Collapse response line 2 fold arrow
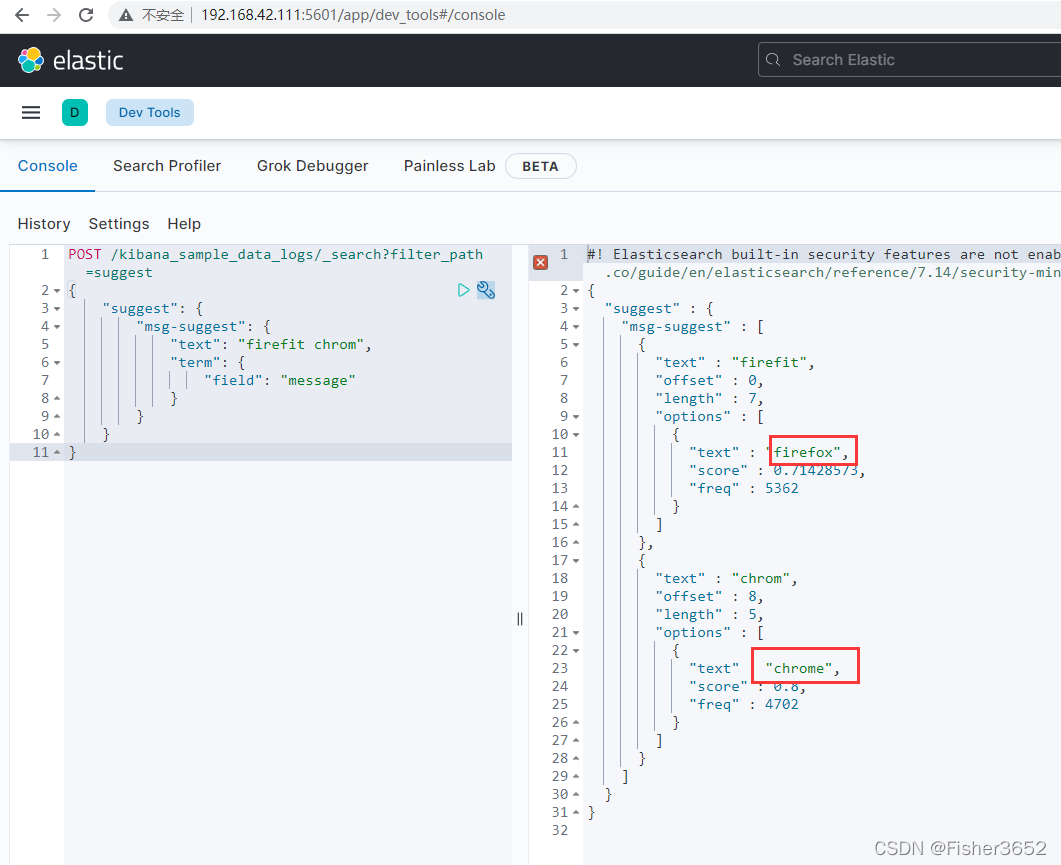The image size is (1061, 865). (x=576, y=291)
